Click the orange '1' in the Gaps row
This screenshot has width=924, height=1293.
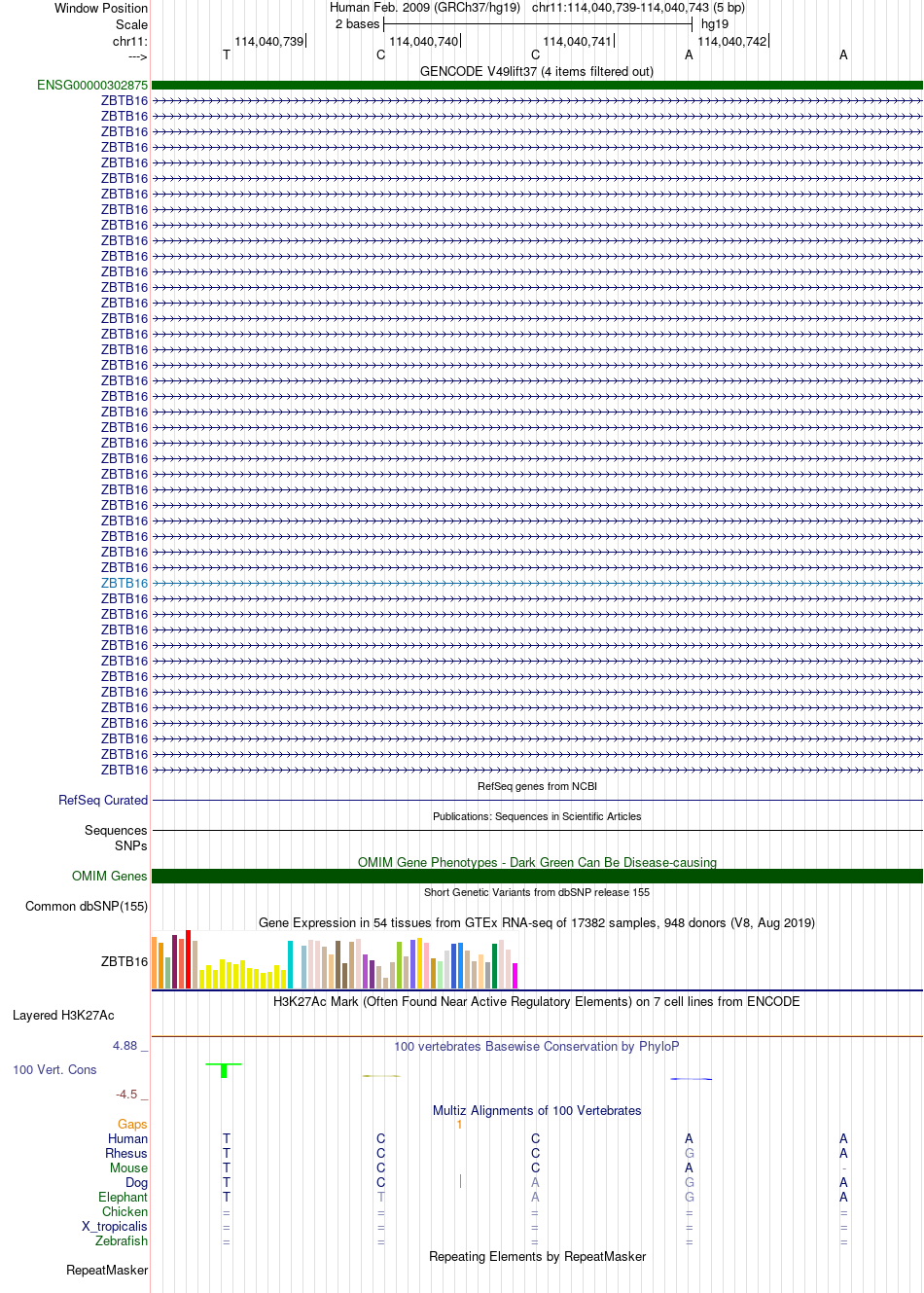(x=459, y=1125)
